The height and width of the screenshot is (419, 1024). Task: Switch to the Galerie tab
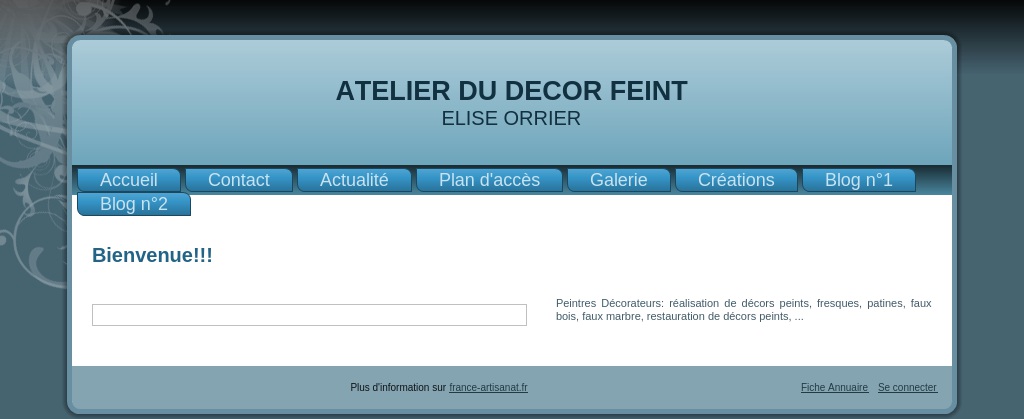pos(618,180)
